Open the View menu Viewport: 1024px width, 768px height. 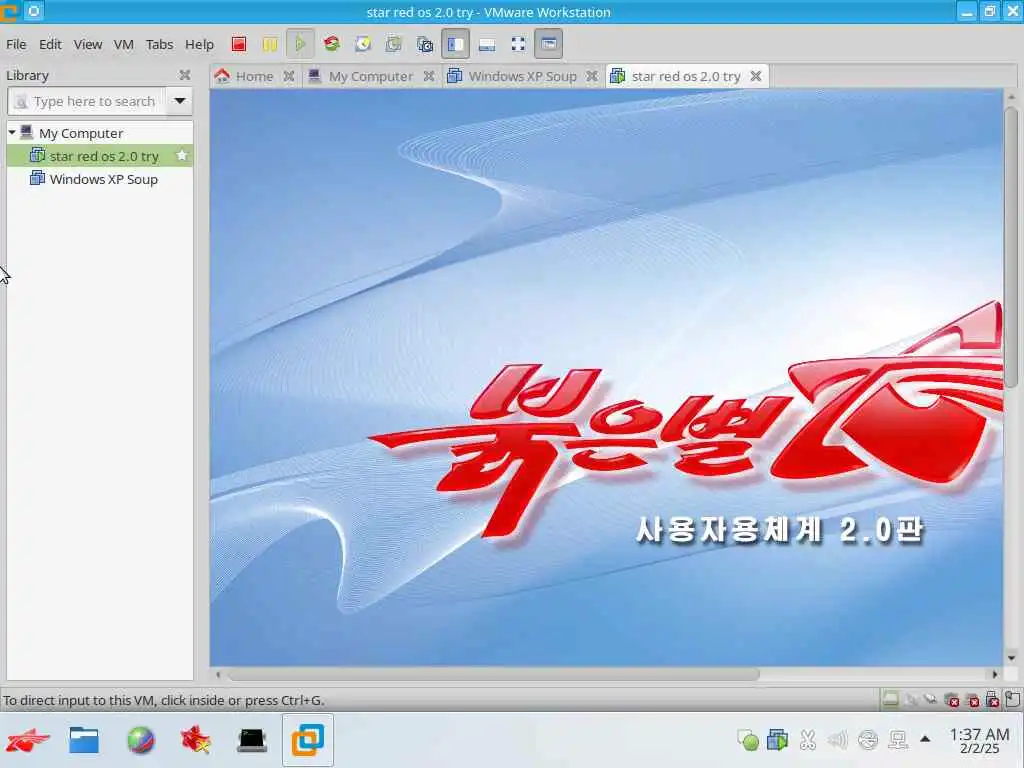pos(88,44)
